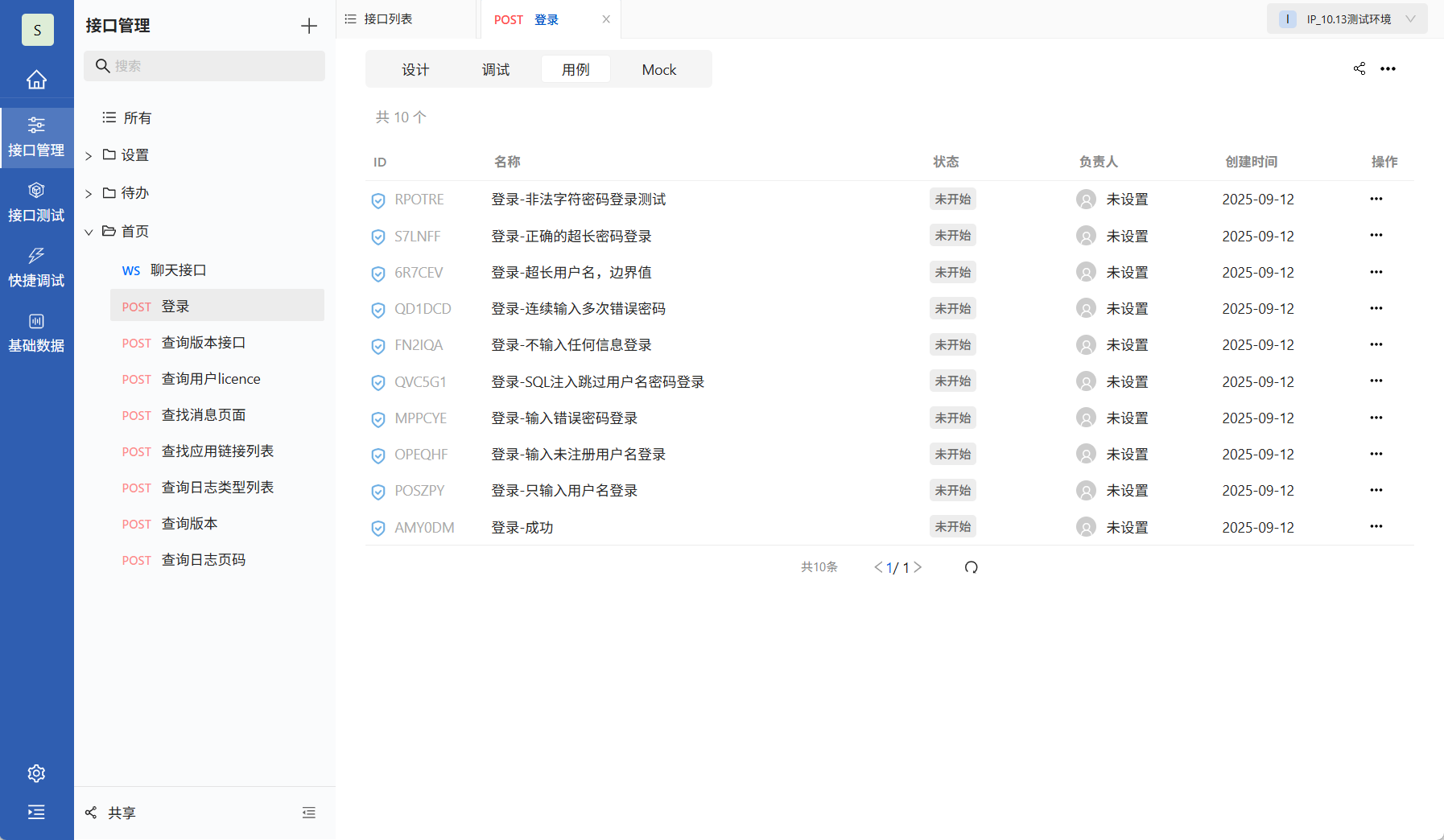
Task: Collapse the tree panel via bottom-right icon
Action: coord(309,812)
